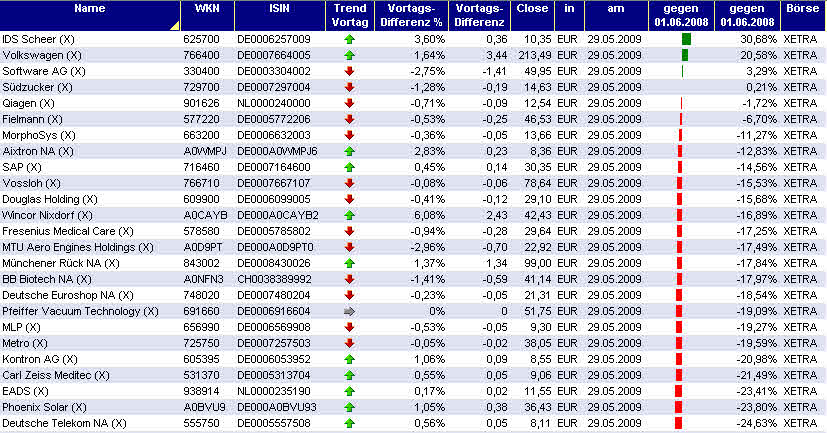
Task: Select the Software AG (X) name
Action: 44,71
